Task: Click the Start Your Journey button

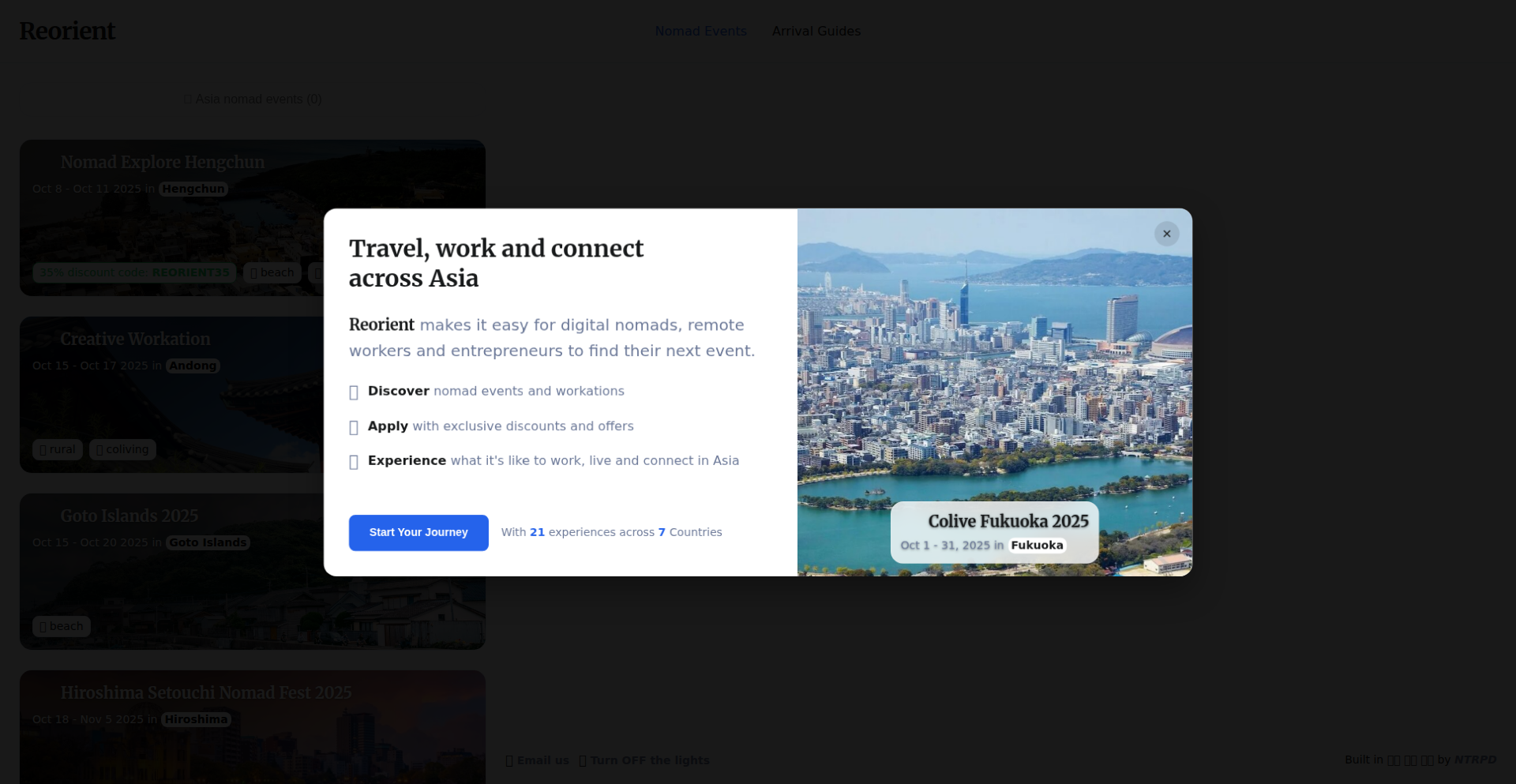Action: 418,533
